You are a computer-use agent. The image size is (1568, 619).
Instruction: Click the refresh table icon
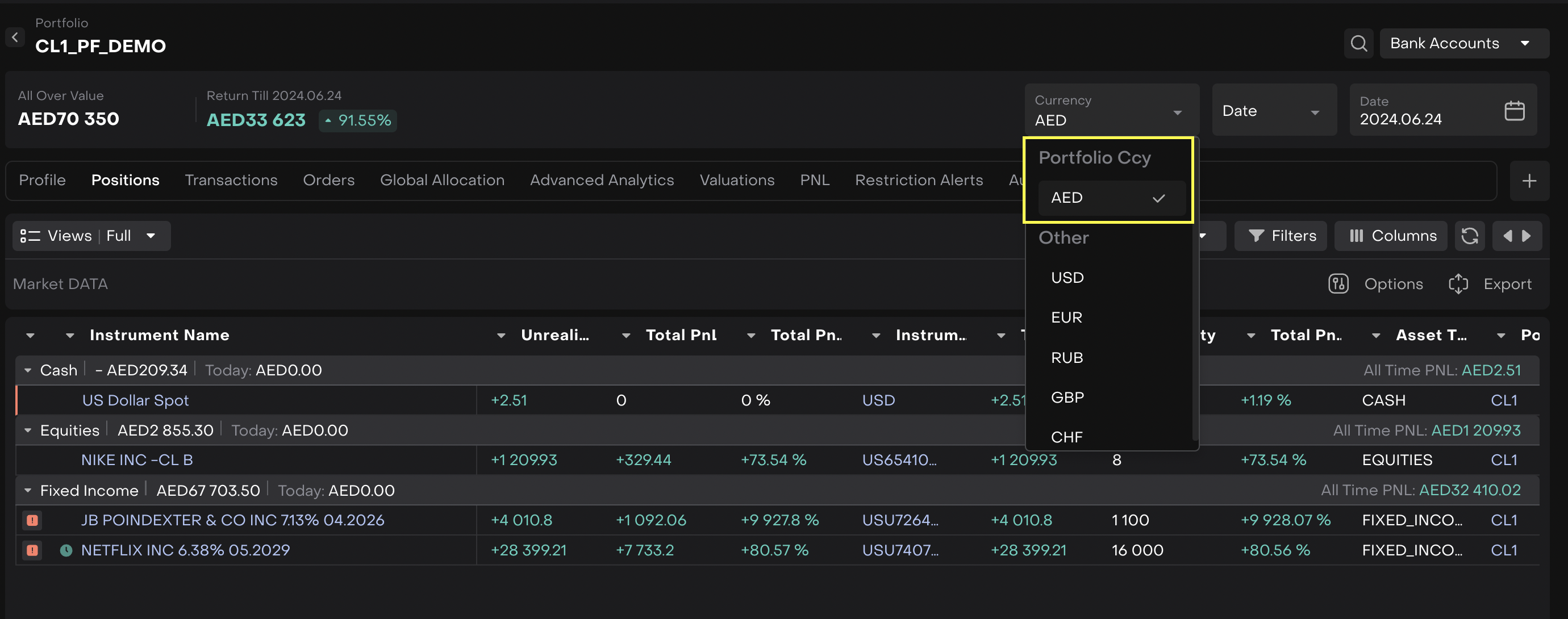tap(1469, 236)
